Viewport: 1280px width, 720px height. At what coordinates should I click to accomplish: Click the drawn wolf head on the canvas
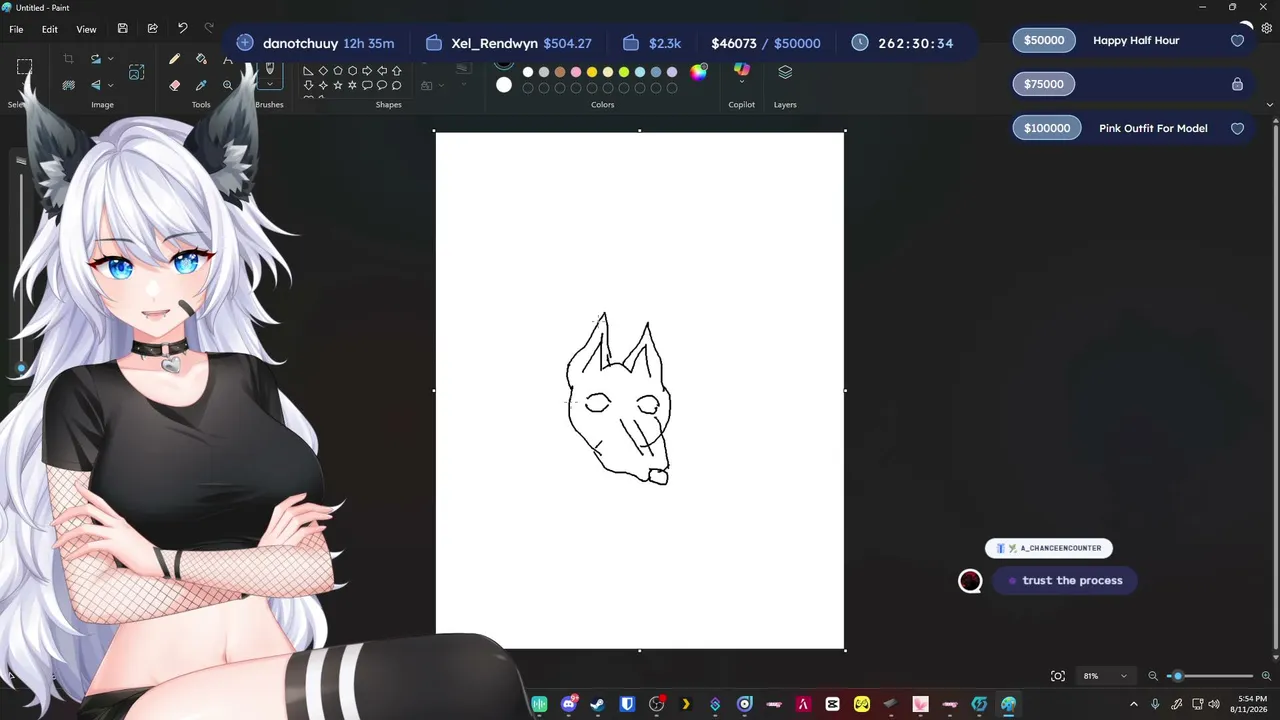pyautogui.click(x=618, y=400)
